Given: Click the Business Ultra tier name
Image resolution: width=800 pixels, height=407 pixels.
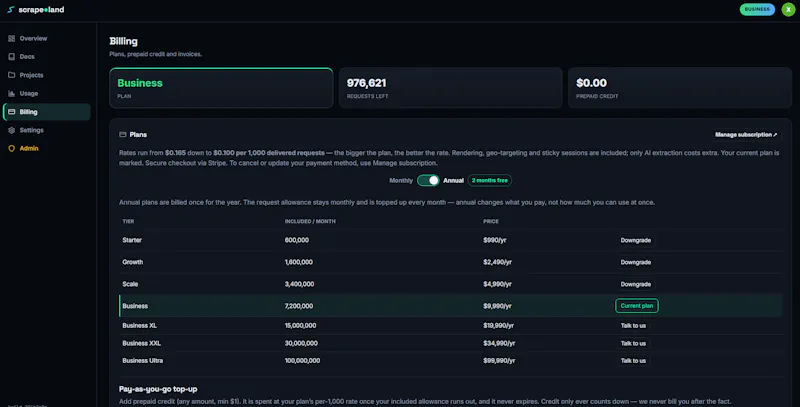Looking at the screenshot, I should (143, 361).
